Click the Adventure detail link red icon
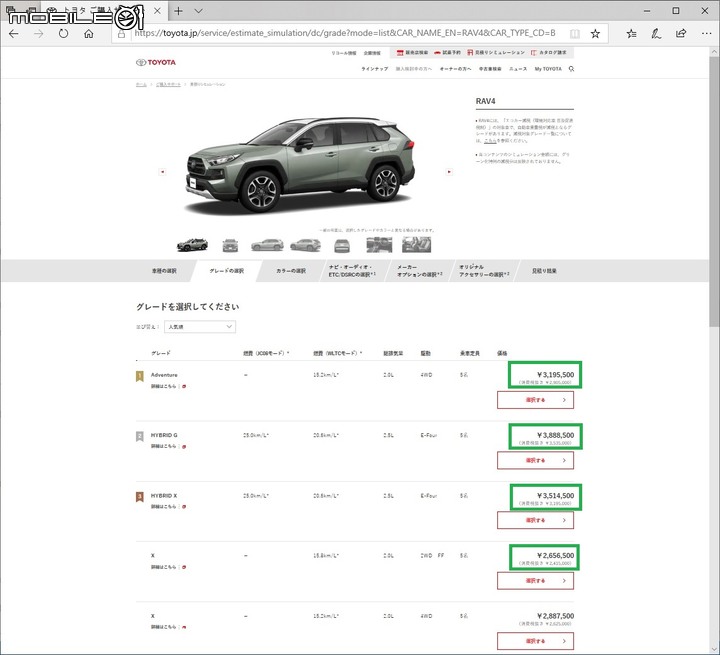Viewport: 720px width, 655px height. (184, 386)
